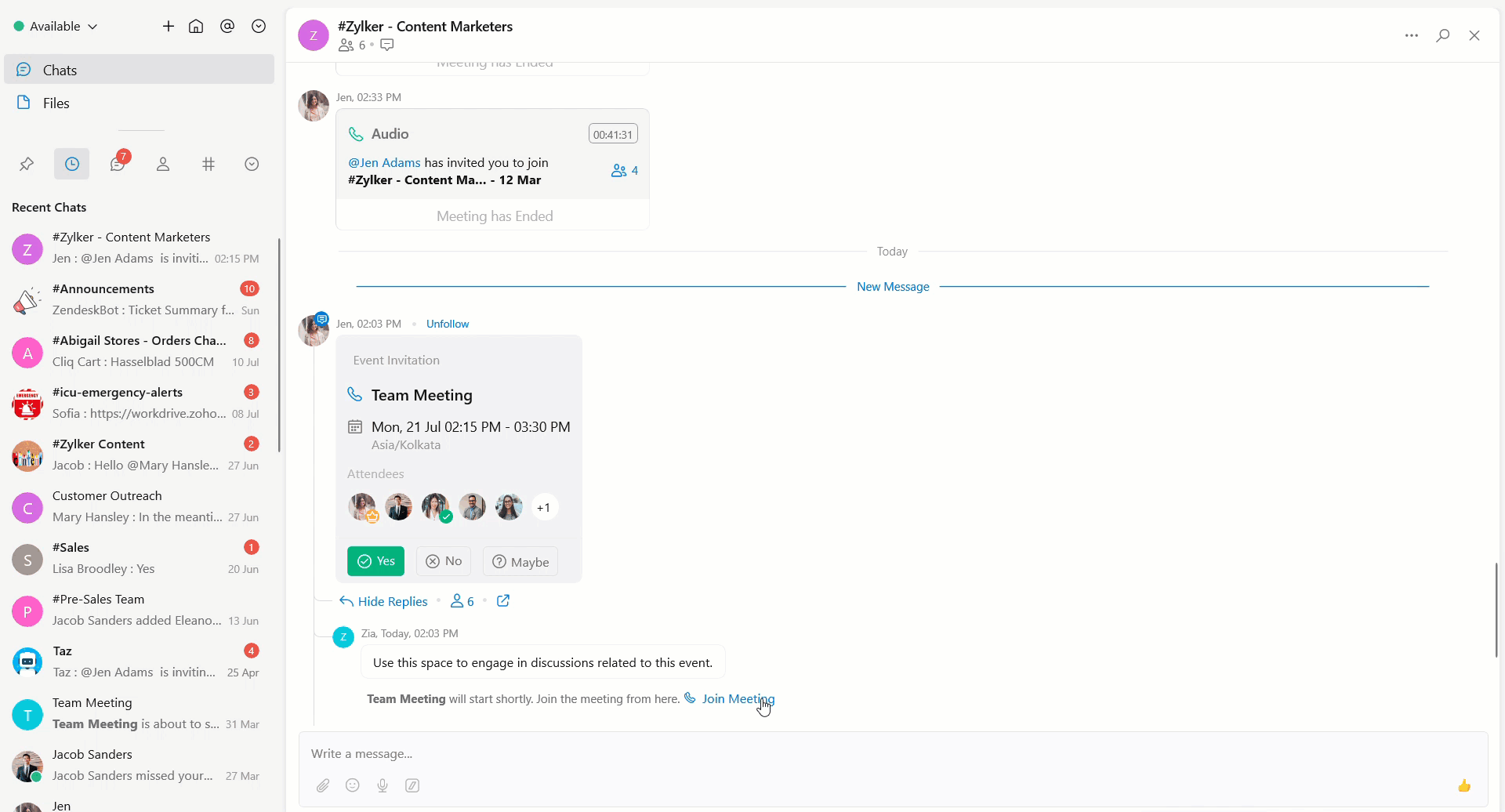Screen dimensions: 1505x812
Task: Search within this channel
Action: [x=1443, y=35]
